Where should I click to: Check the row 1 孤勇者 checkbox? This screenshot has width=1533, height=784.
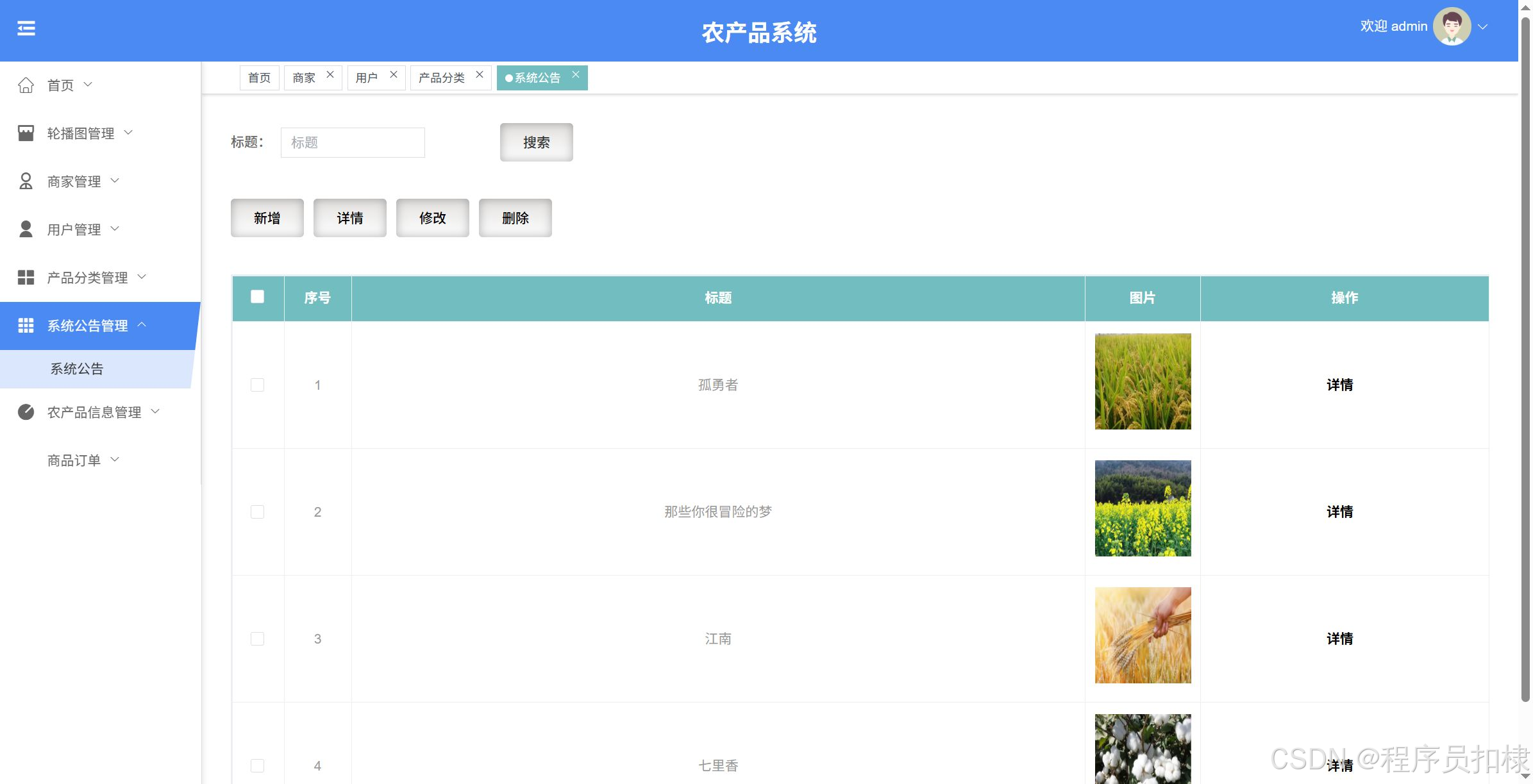coord(257,385)
